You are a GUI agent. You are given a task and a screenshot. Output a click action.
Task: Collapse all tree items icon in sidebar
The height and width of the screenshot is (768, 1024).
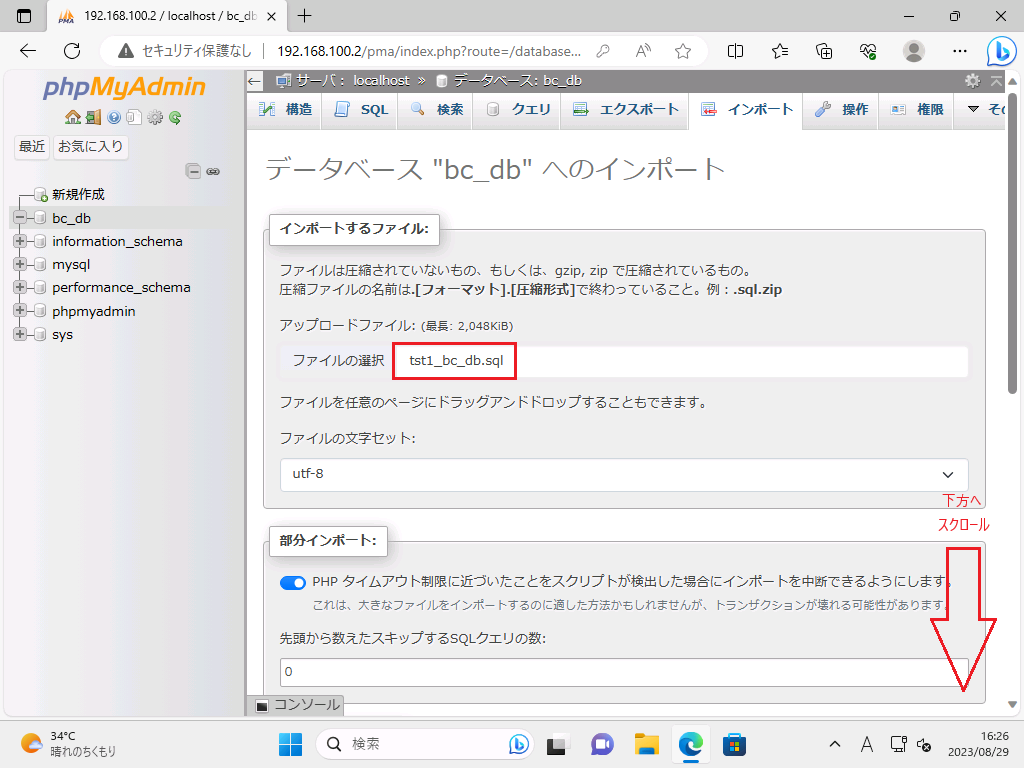pyautogui.click(x=194, y=171)
